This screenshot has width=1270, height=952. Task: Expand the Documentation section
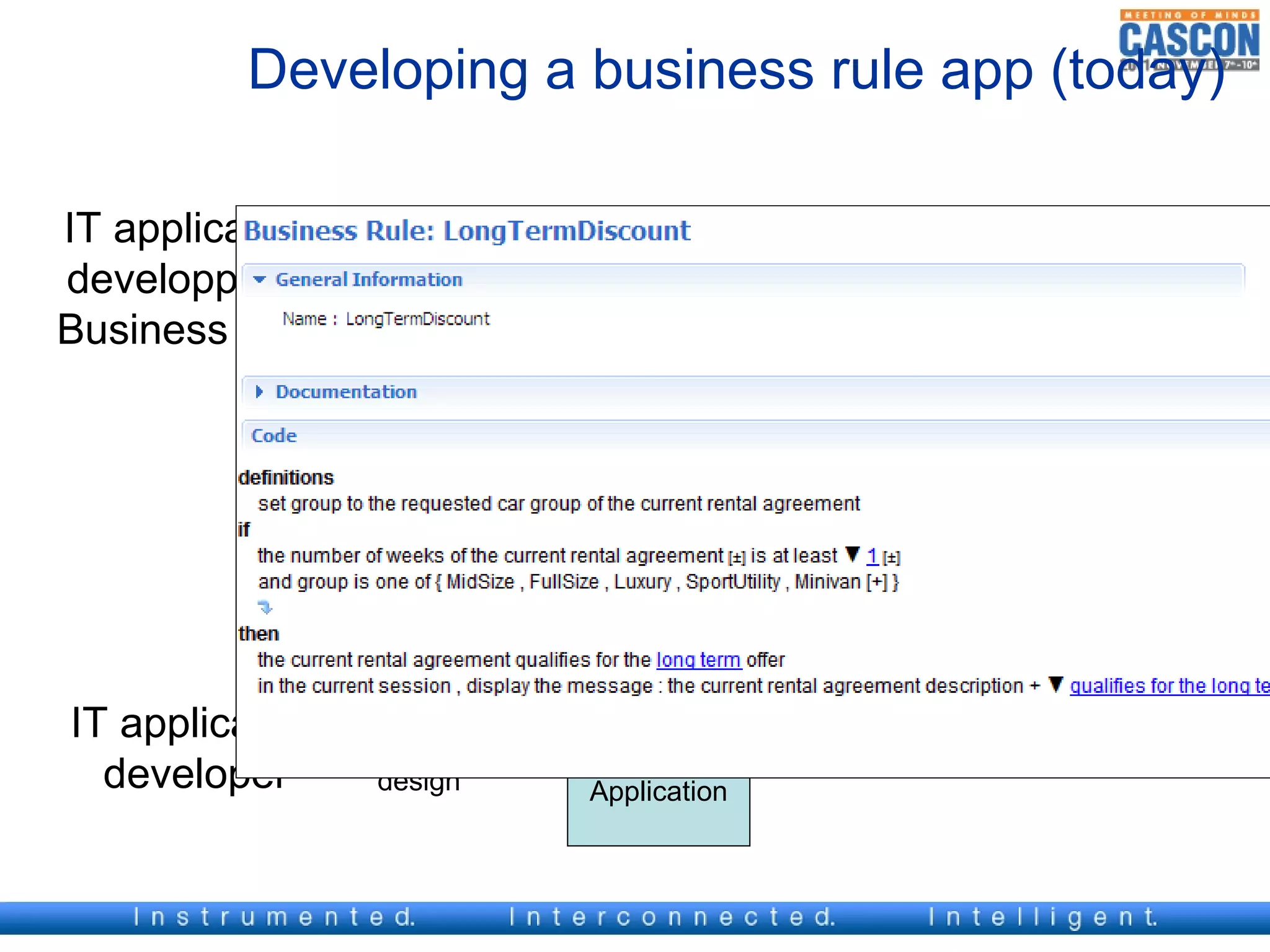point(260,392)
